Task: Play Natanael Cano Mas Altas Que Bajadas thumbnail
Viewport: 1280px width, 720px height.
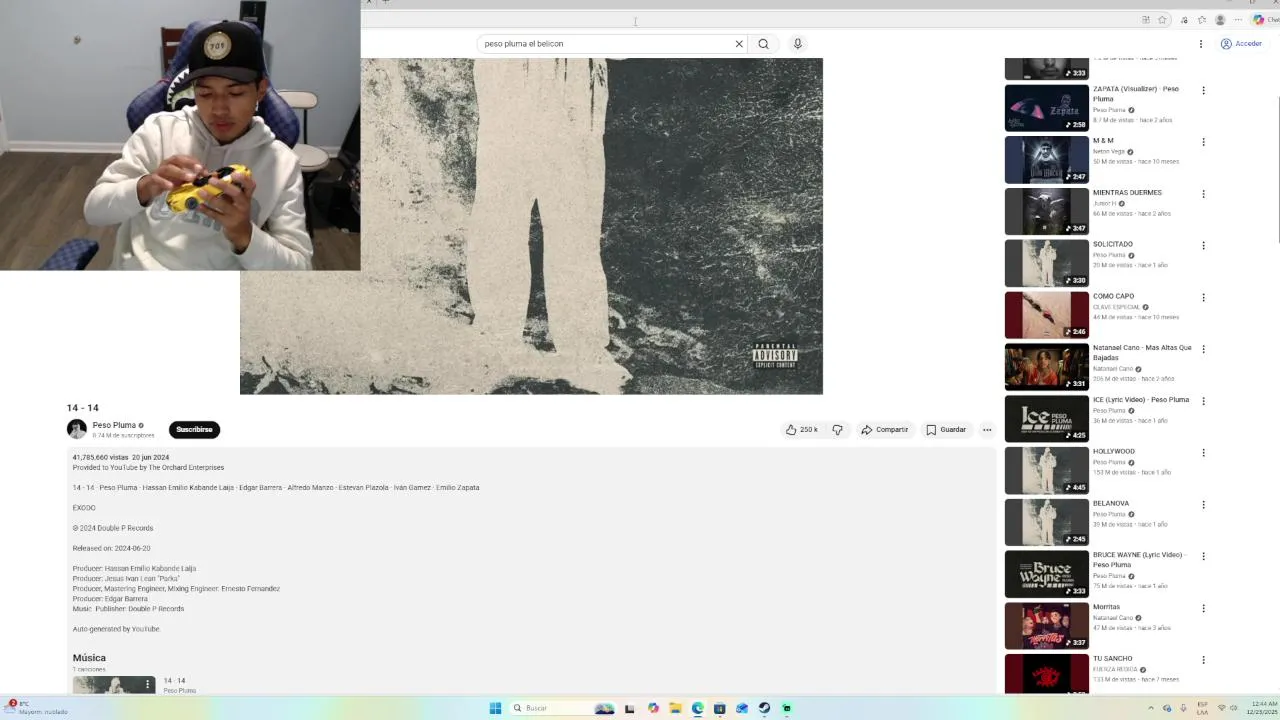Action: click(1046, 367)
